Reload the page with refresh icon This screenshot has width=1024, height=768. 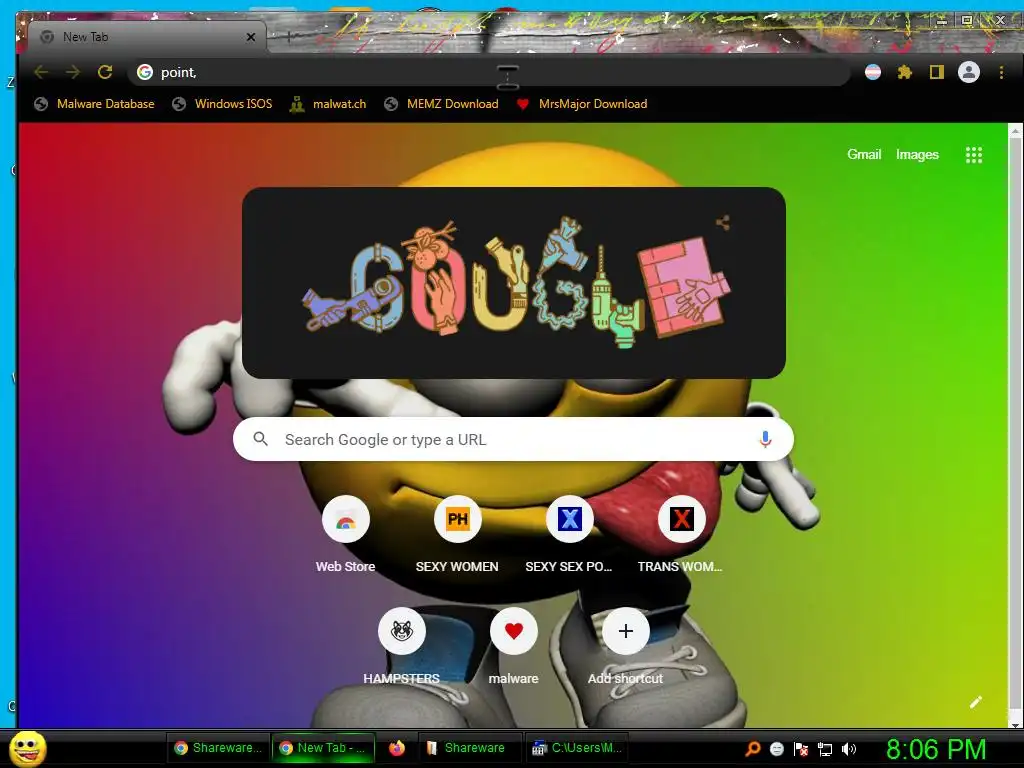point(104,72)
